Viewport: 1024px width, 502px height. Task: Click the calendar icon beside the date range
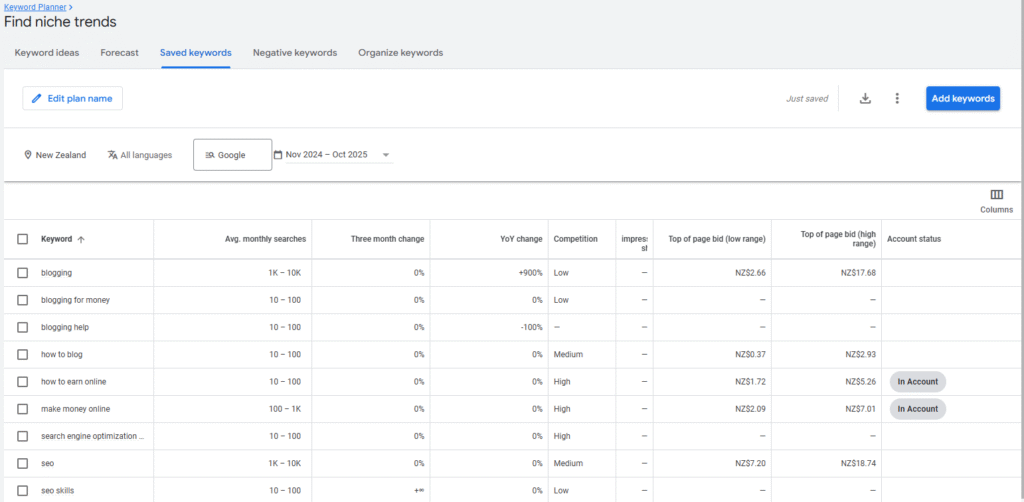click(278, 155)
